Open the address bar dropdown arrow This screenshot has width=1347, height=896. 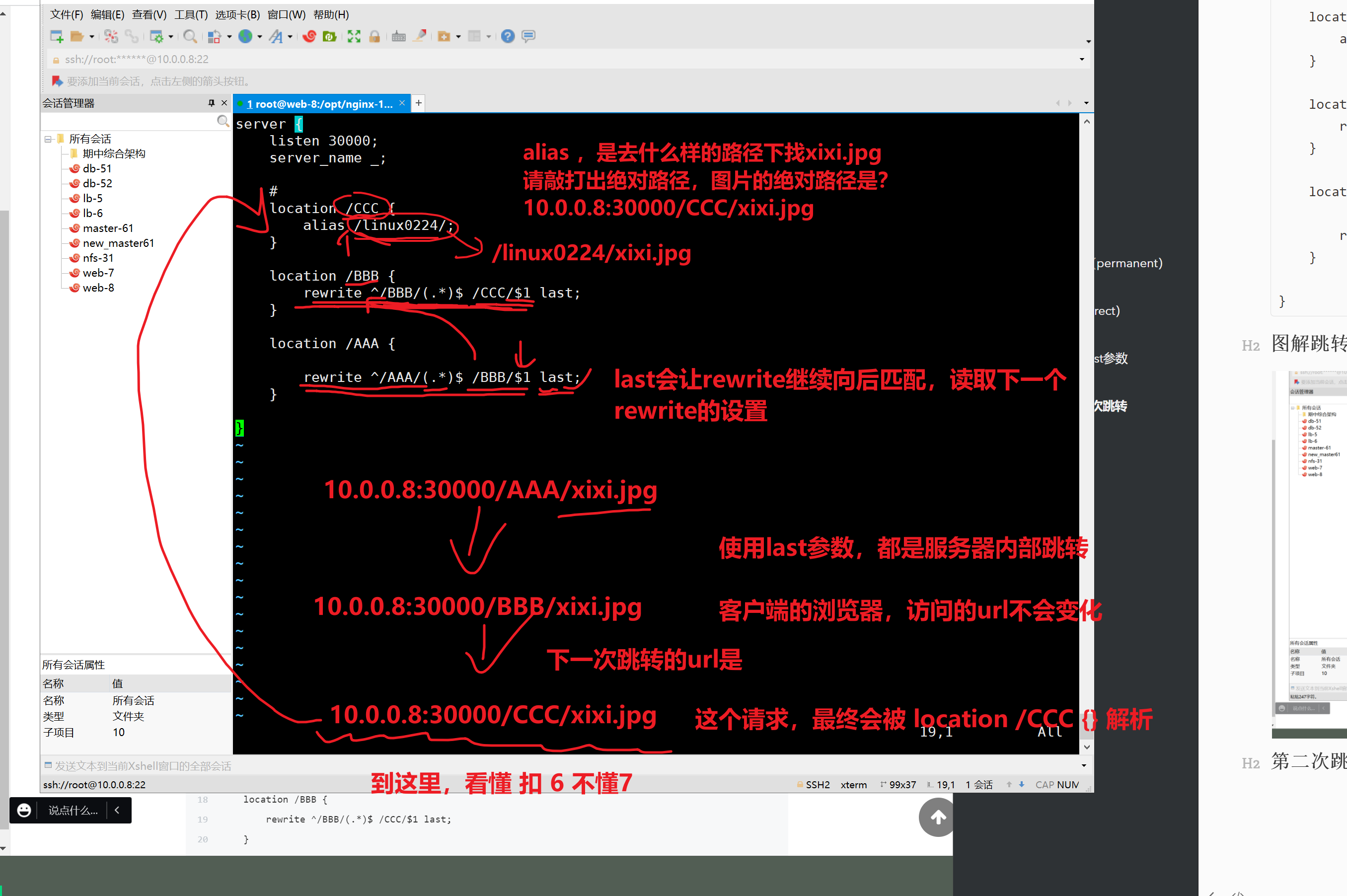pos(1081,60)
